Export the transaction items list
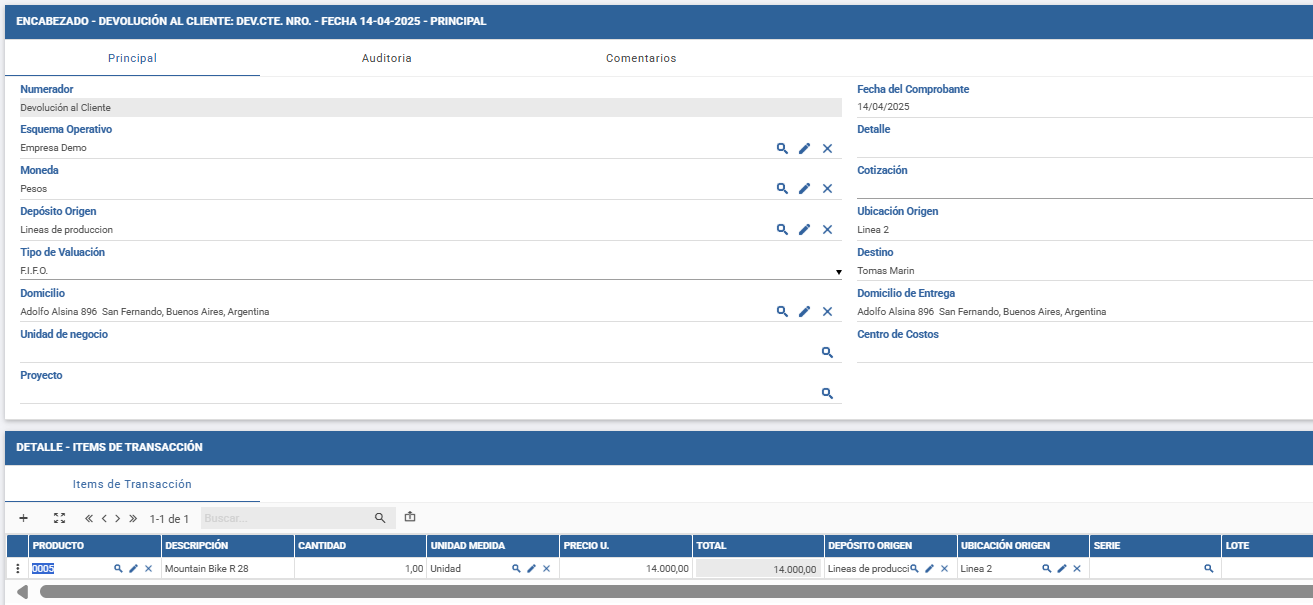The image size is (1313, 605). click(x=410, y=518)
